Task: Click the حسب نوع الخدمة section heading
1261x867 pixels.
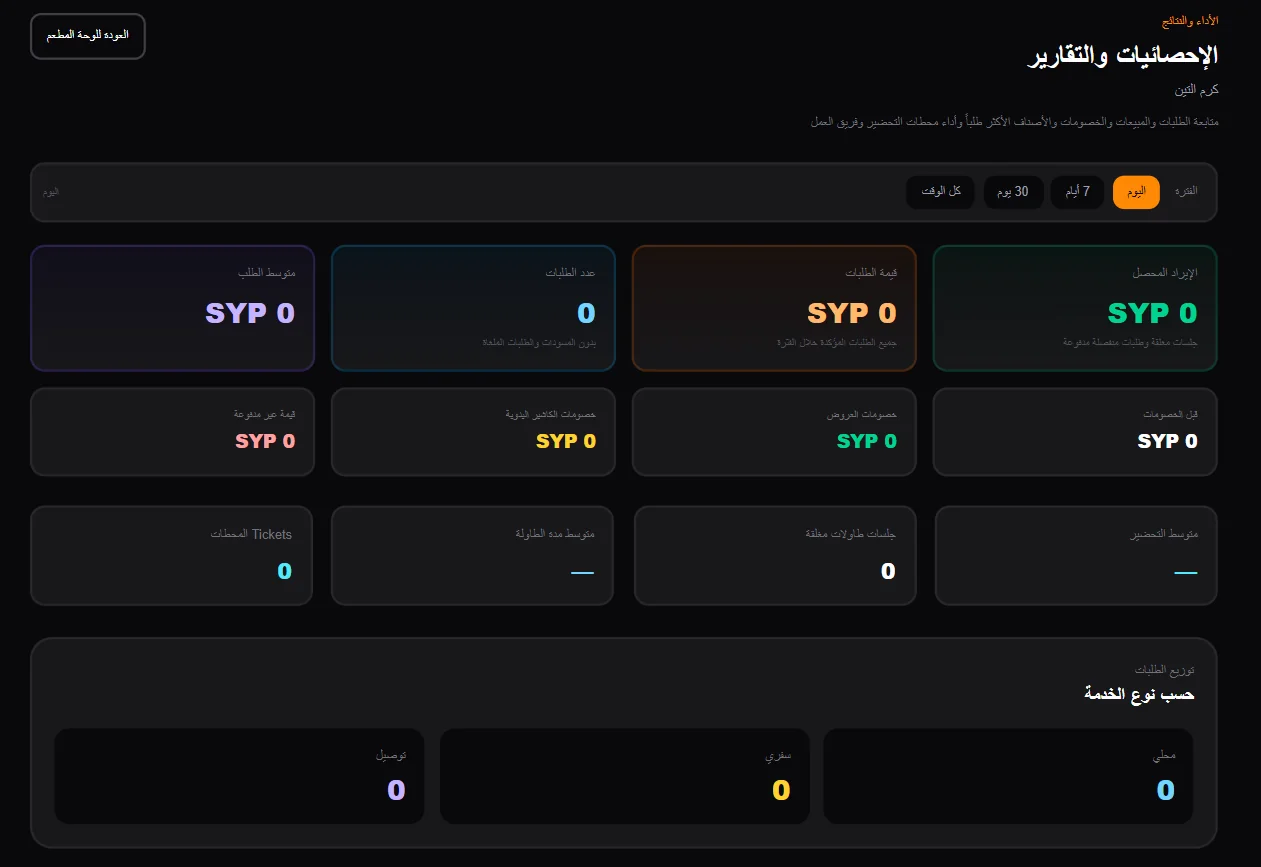Action: pyautogui.click(x=1139, y=694)
